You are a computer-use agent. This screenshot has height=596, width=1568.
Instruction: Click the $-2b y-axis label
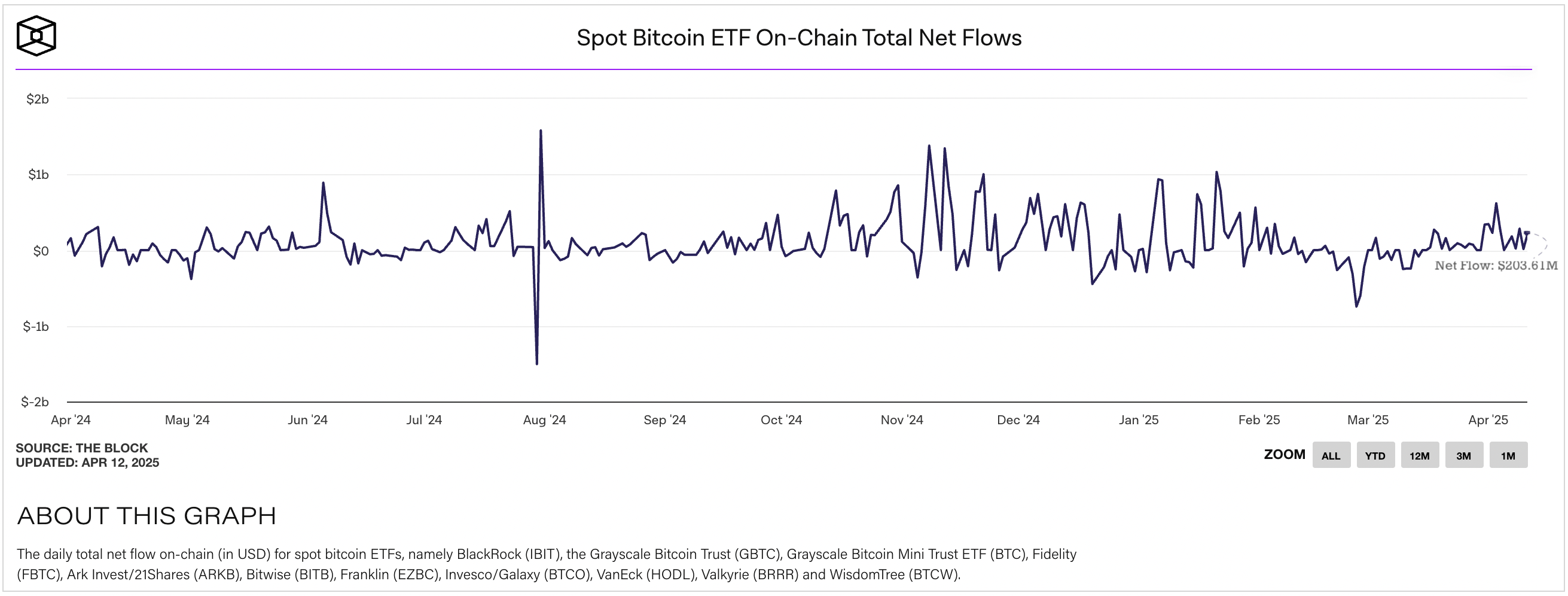click(x=35, y=400)
